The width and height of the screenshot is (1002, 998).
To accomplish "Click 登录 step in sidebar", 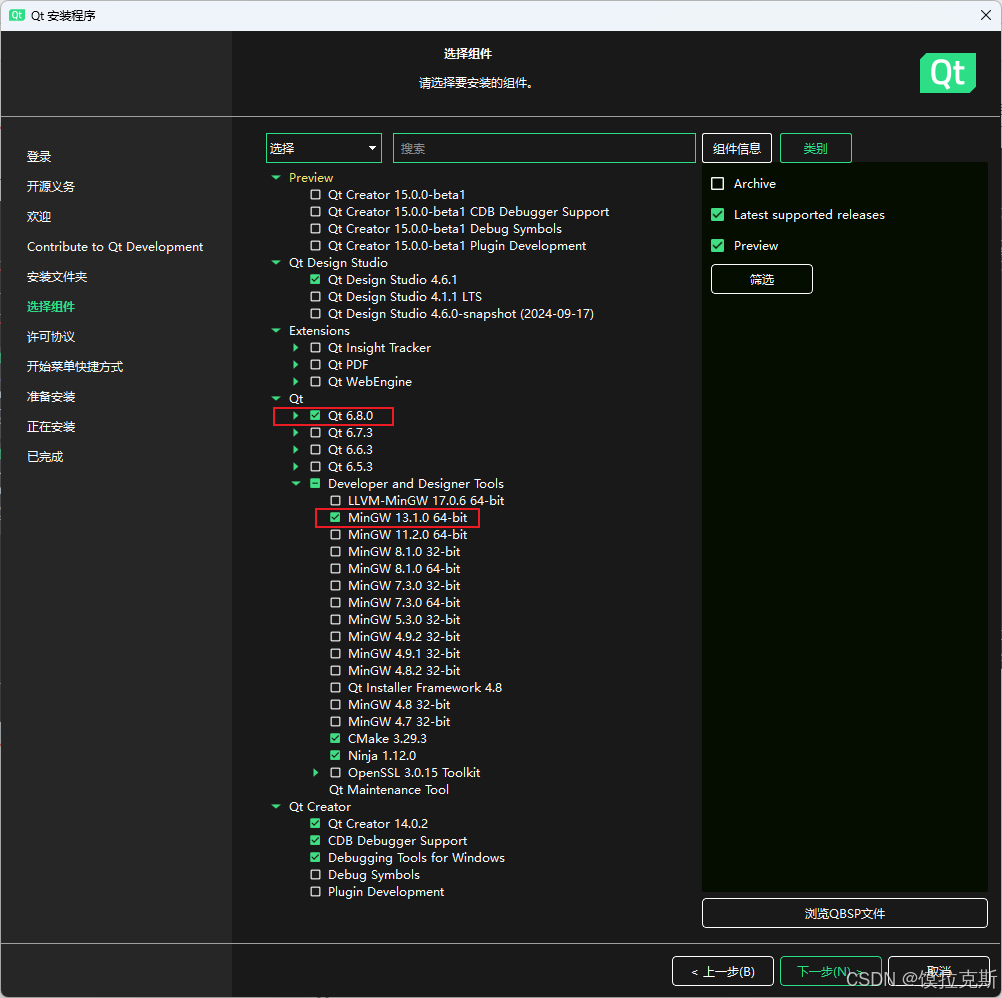I will 39,157.
